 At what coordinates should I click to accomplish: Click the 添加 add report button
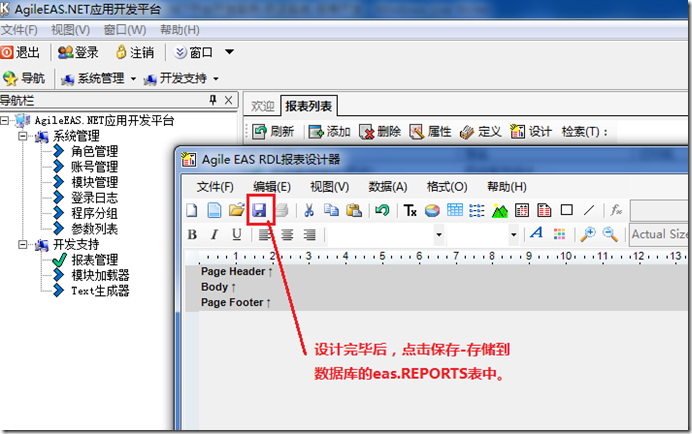(329, 132)
